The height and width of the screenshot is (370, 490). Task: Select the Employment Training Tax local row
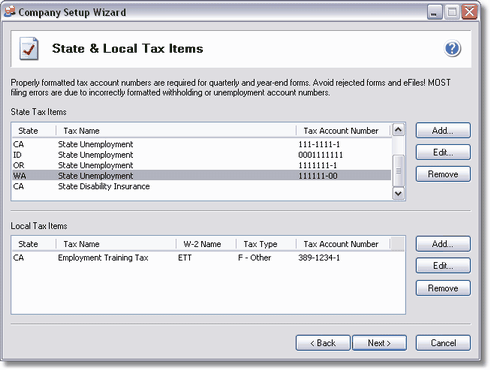(x=202, y=258)
